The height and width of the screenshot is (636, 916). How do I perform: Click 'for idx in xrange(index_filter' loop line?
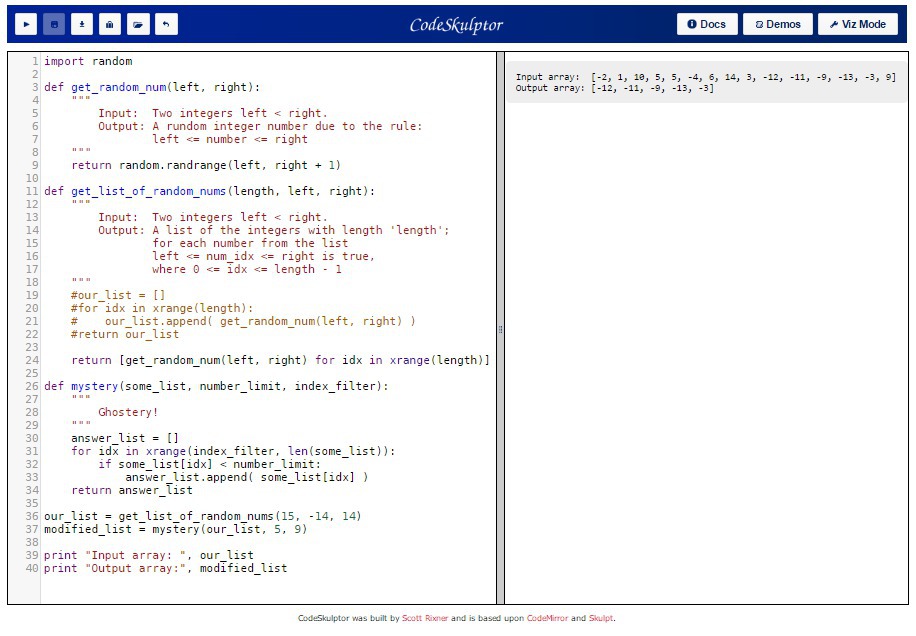coord(233,451)
